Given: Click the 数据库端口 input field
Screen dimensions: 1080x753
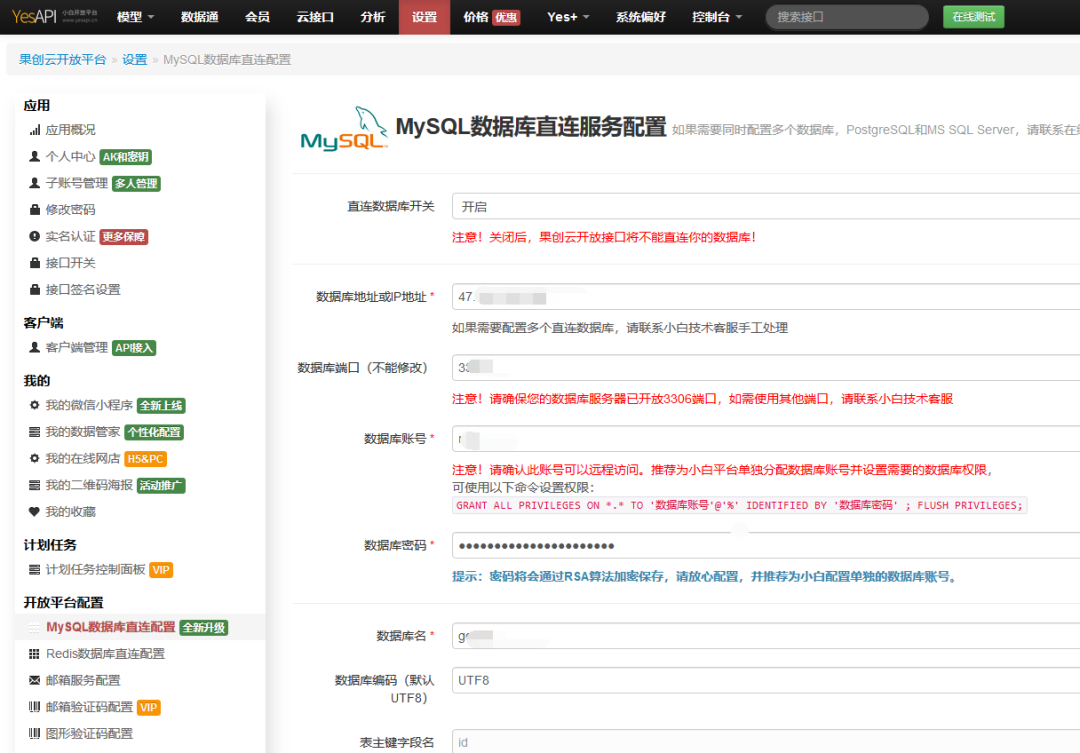Looking at the screenshot, I should coord(766,368).
